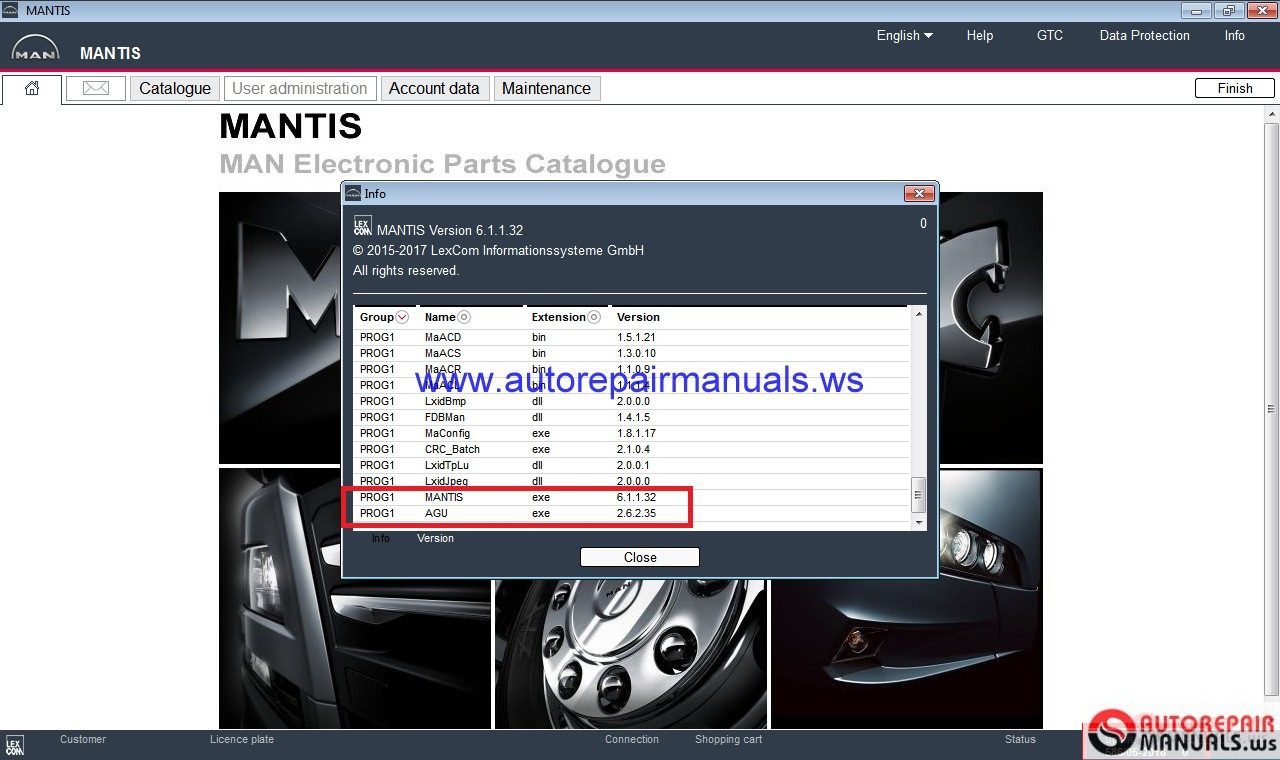Click version 1.5.1.21 cell
This screenshot has width=1280, height=760.
point(636,337)
